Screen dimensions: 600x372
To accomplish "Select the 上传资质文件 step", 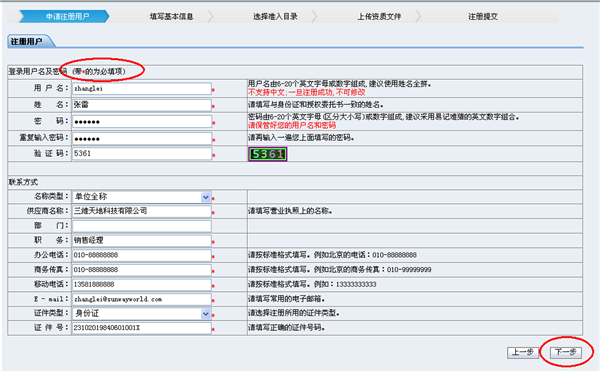I will point(379,16).
